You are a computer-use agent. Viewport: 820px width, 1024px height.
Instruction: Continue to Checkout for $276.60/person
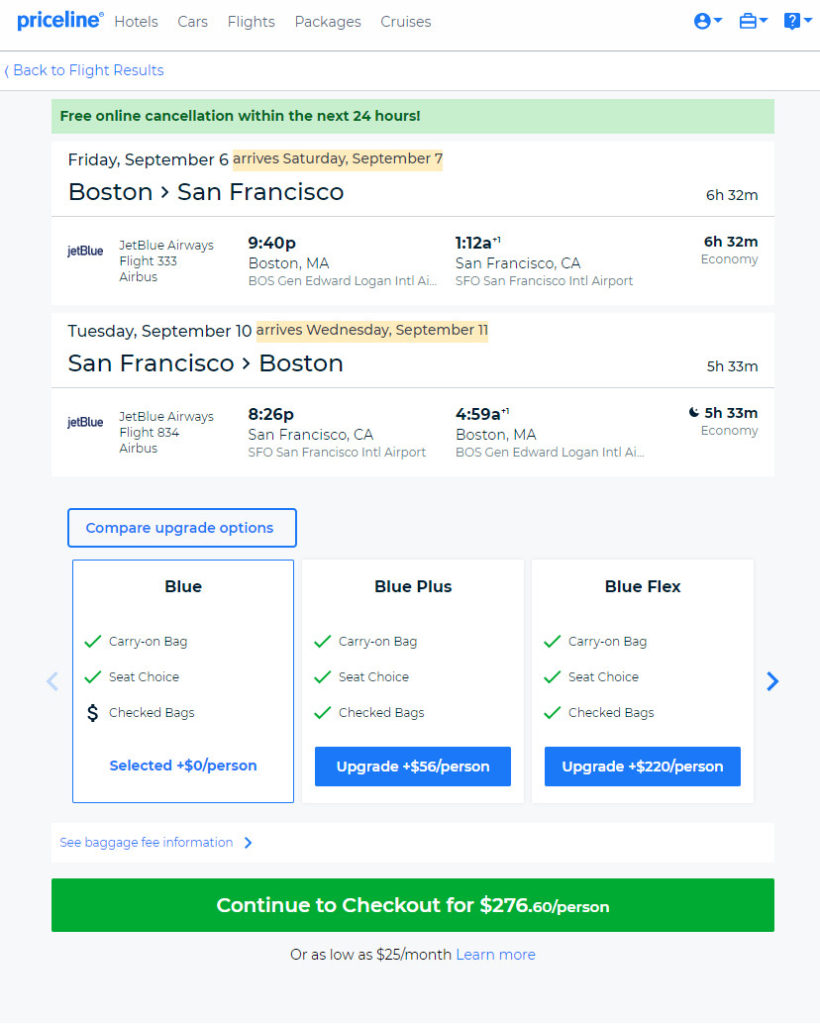point(413,905)
